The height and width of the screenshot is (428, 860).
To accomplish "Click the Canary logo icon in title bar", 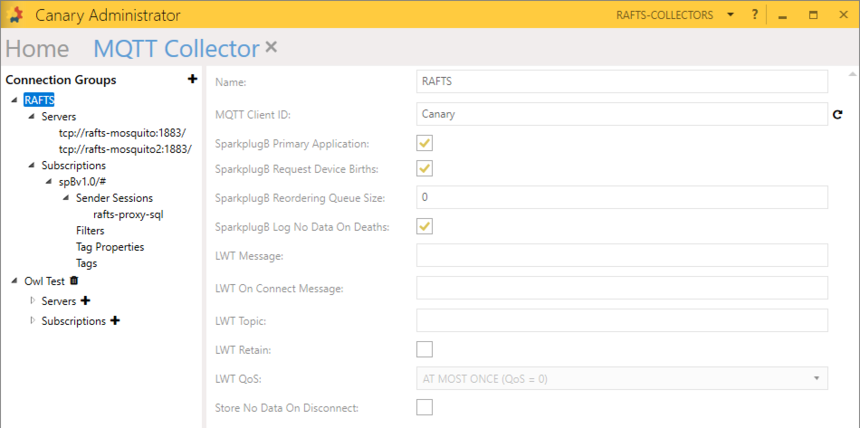I will click(16, 15).
